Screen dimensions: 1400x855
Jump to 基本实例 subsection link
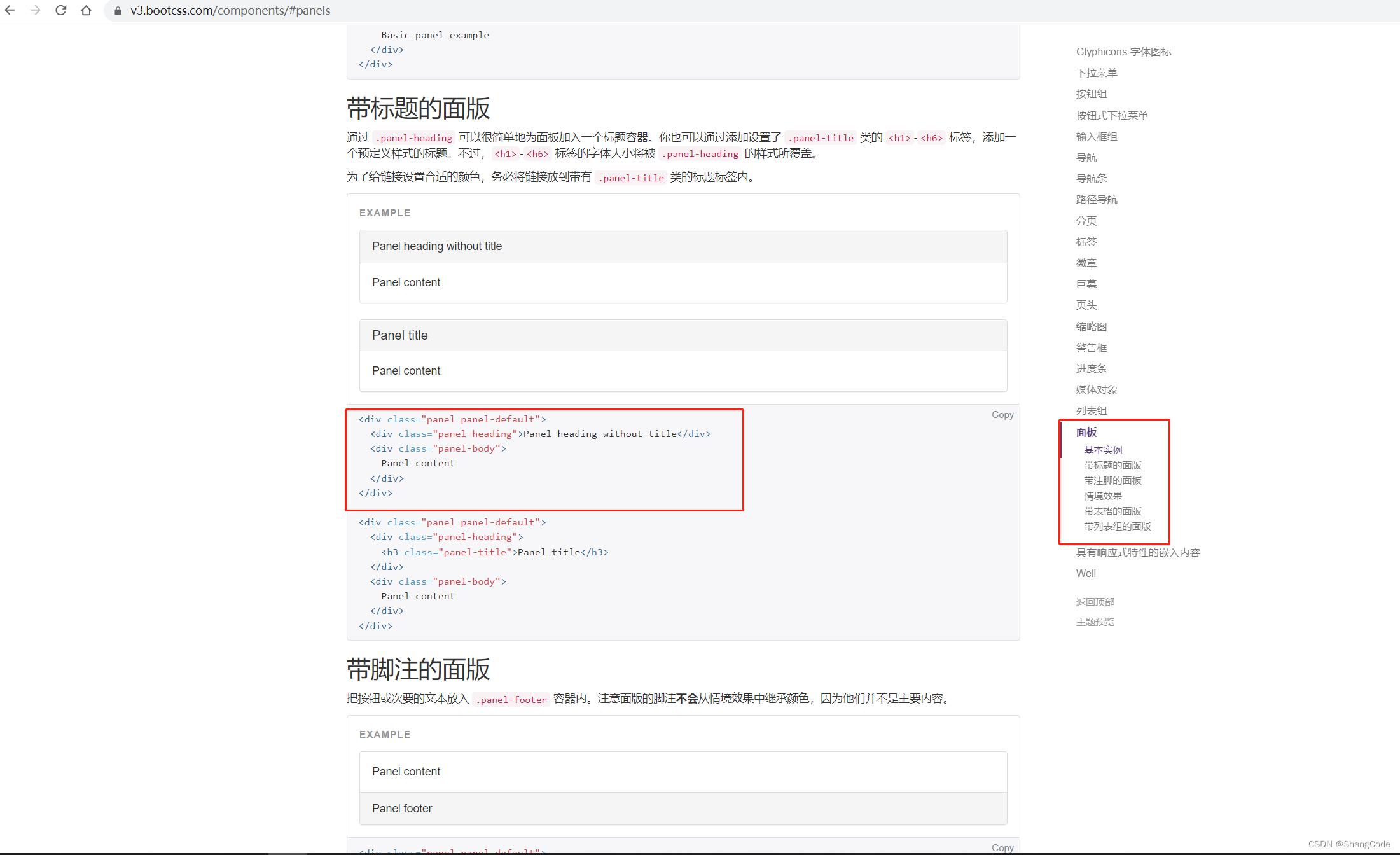point(1103,450)
